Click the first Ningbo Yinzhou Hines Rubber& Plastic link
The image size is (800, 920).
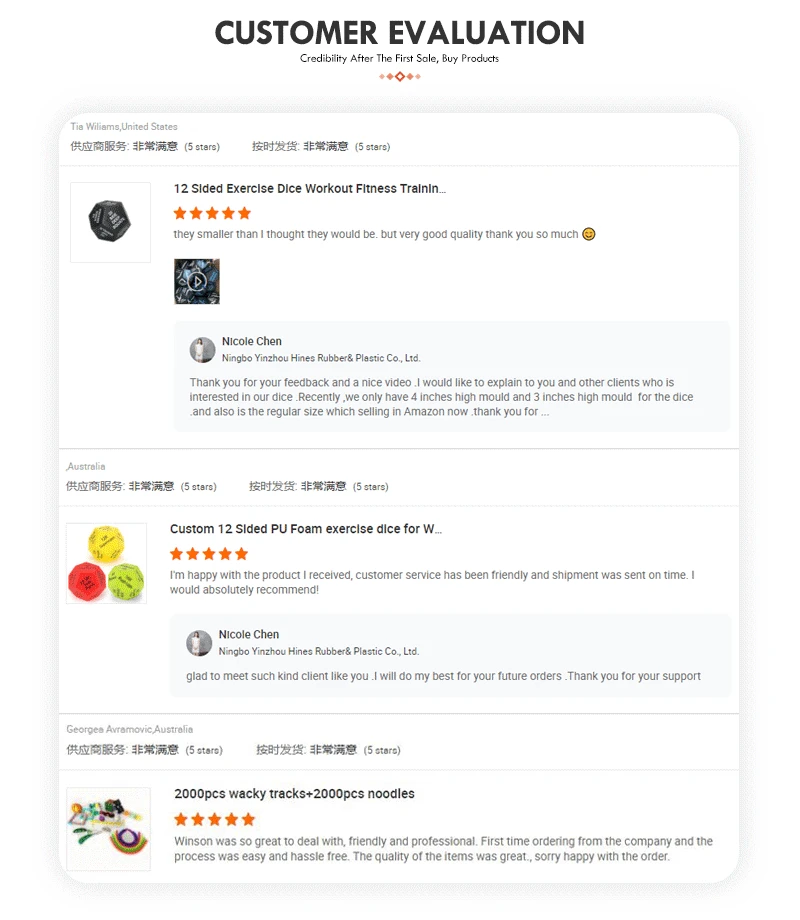click(x=321, y=358)
